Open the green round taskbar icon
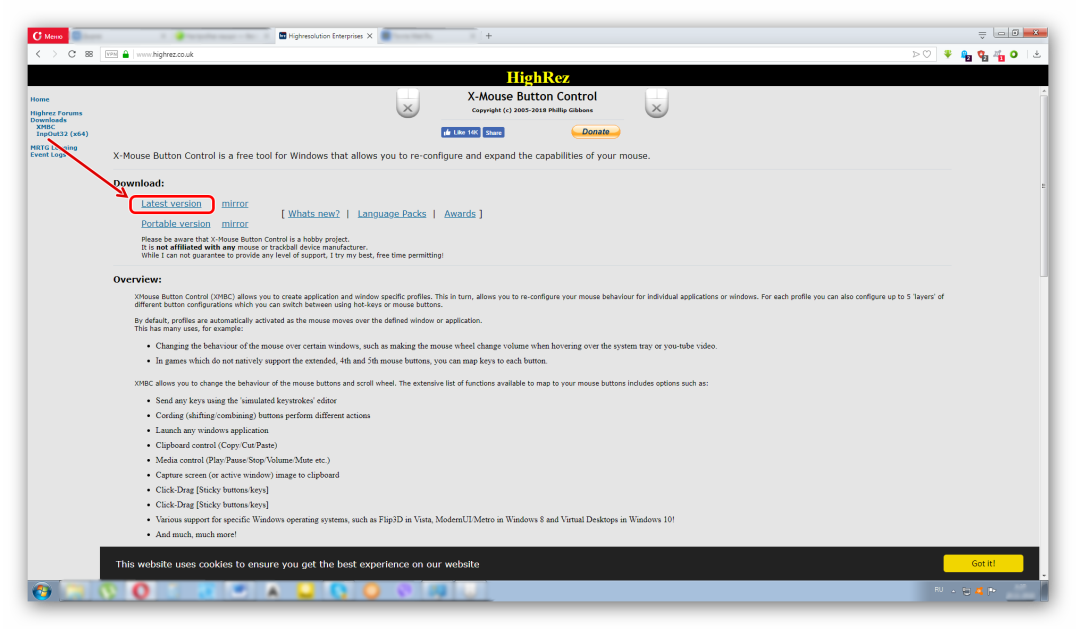 108,591
